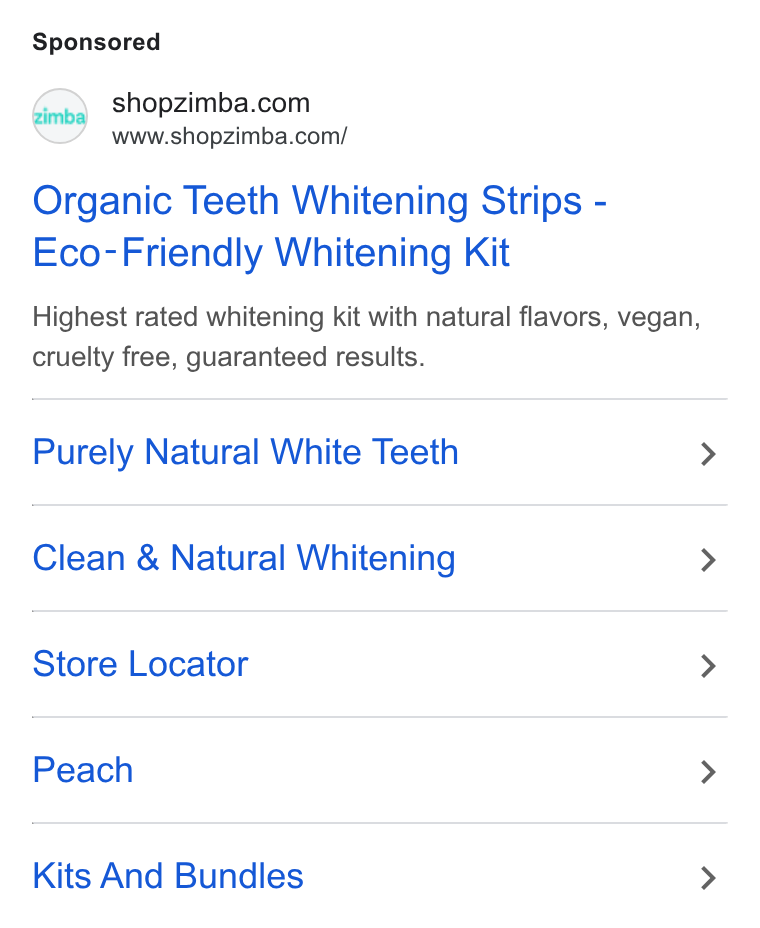The image size is (760, 928).
Task: Open the Purely Natural White Teeth sitelink
Action: tap(246, 453)
